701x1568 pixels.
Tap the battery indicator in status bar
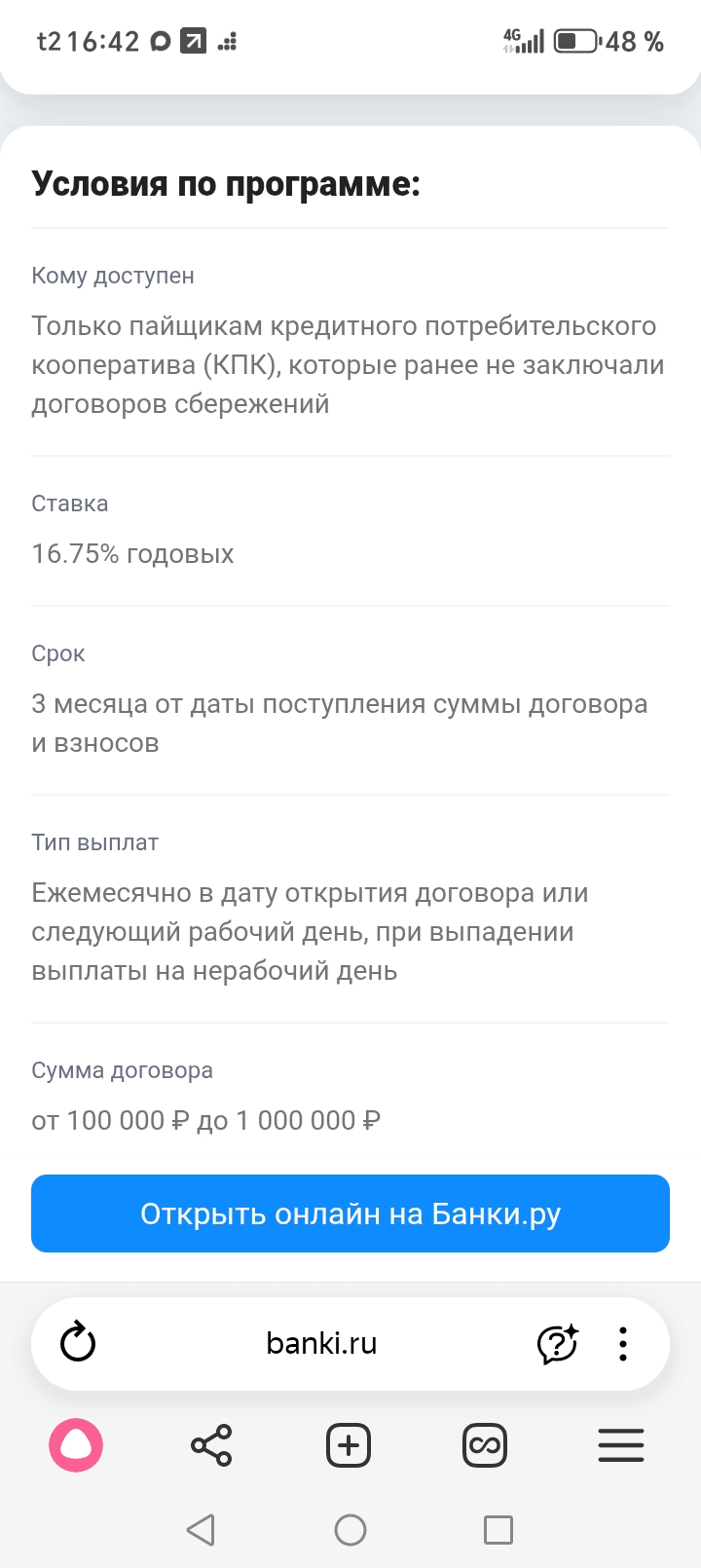pos(575,42)
